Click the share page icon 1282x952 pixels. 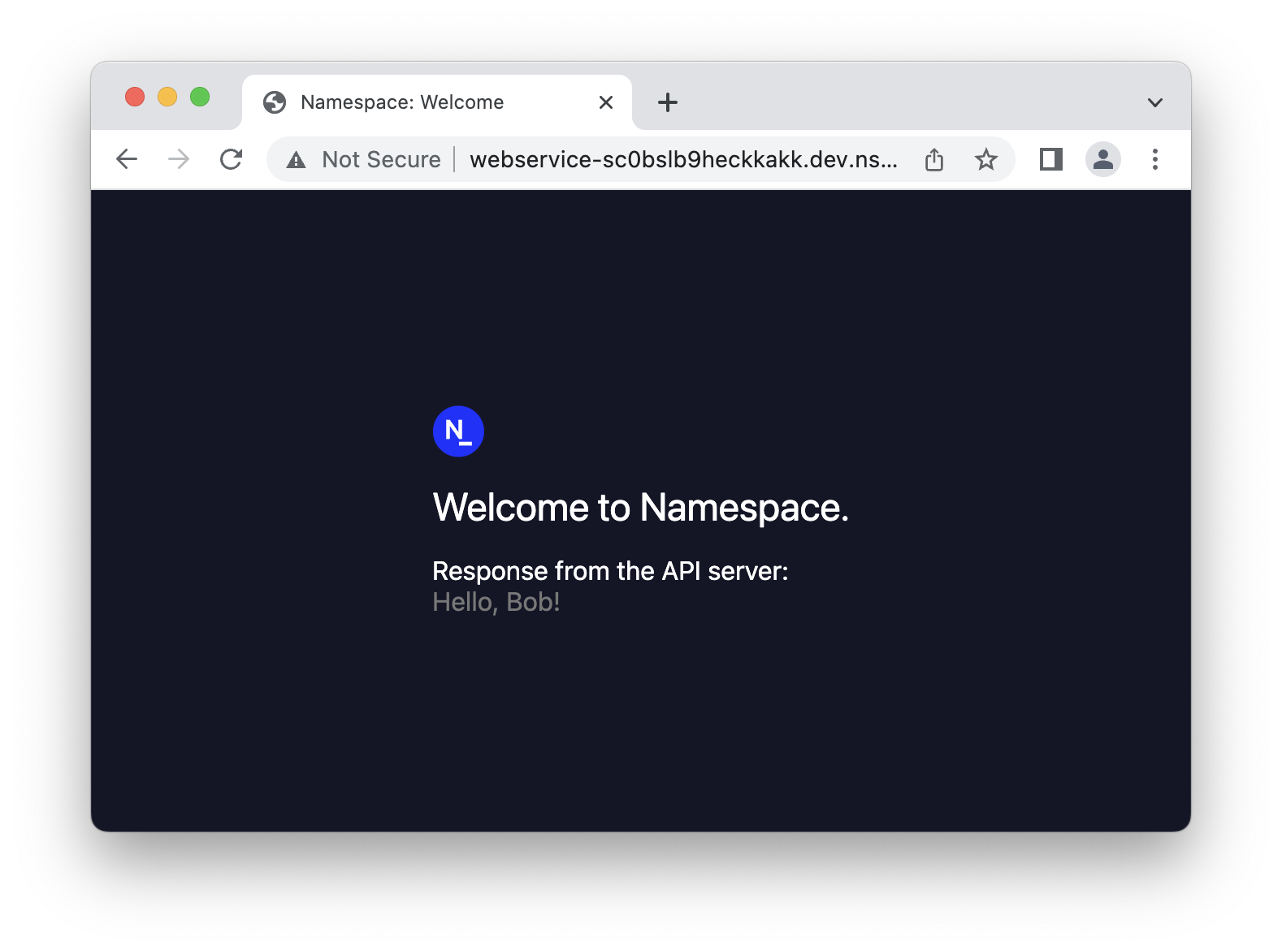point(934,159)
